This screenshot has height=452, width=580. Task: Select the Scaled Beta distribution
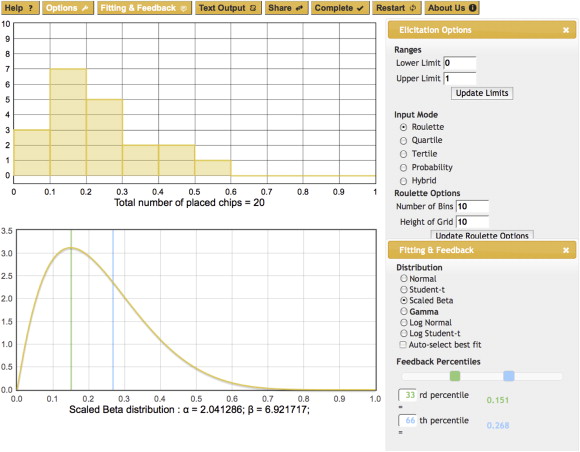coord(404,300)
